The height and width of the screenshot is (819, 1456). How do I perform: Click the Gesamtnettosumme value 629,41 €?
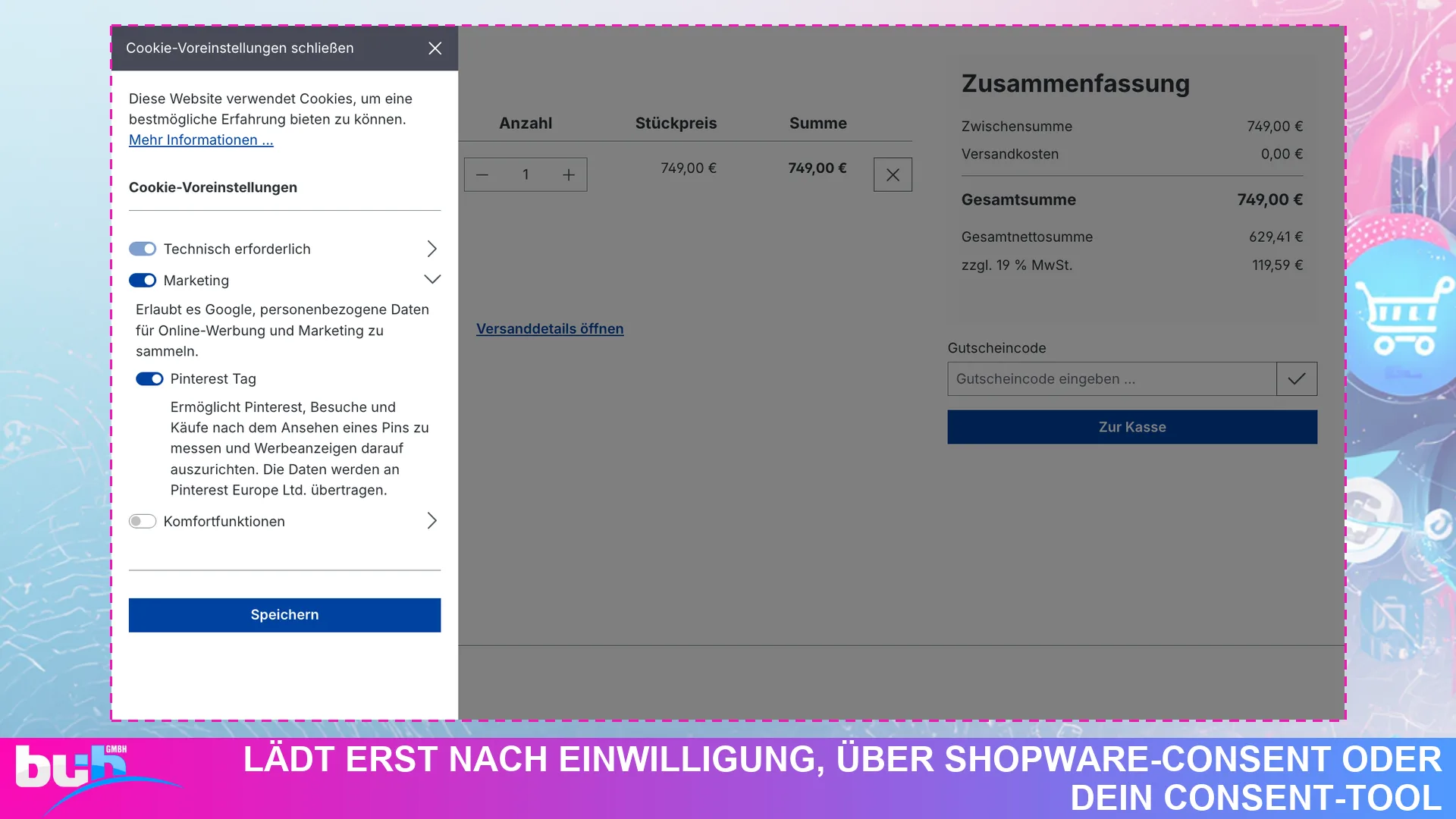(x=1276, y=237)
